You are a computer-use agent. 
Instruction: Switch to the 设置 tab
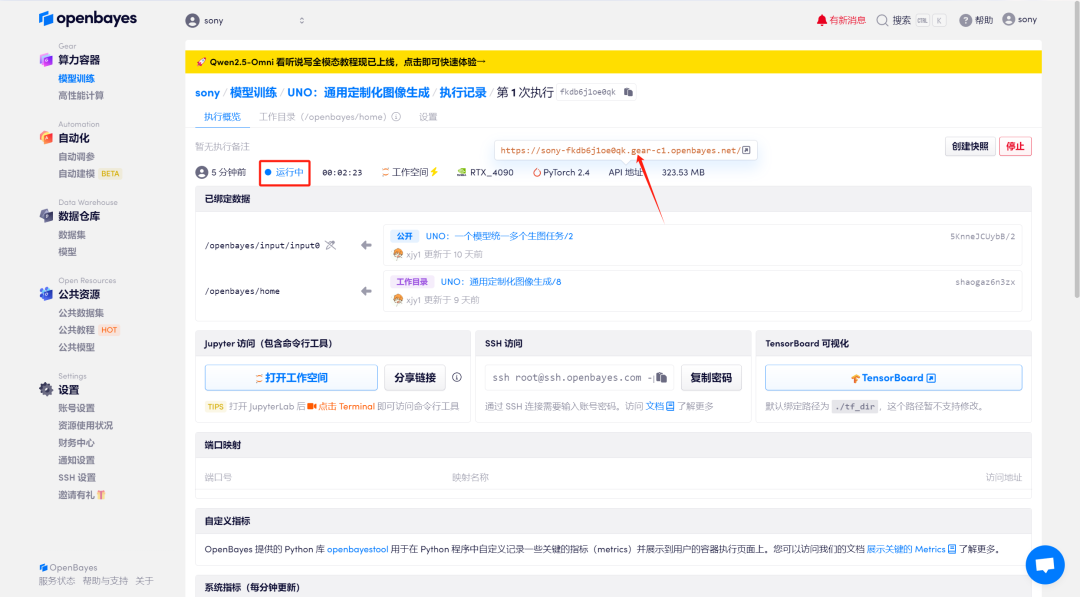428,117
